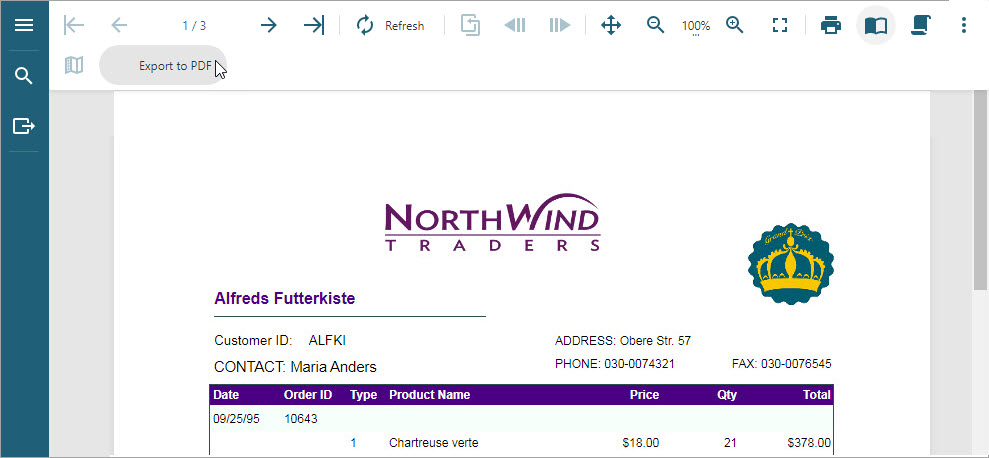Image resolution: width=989 pixels, height=458 pixels.
Task: Click the history forward icon
Action: [559, 25]
